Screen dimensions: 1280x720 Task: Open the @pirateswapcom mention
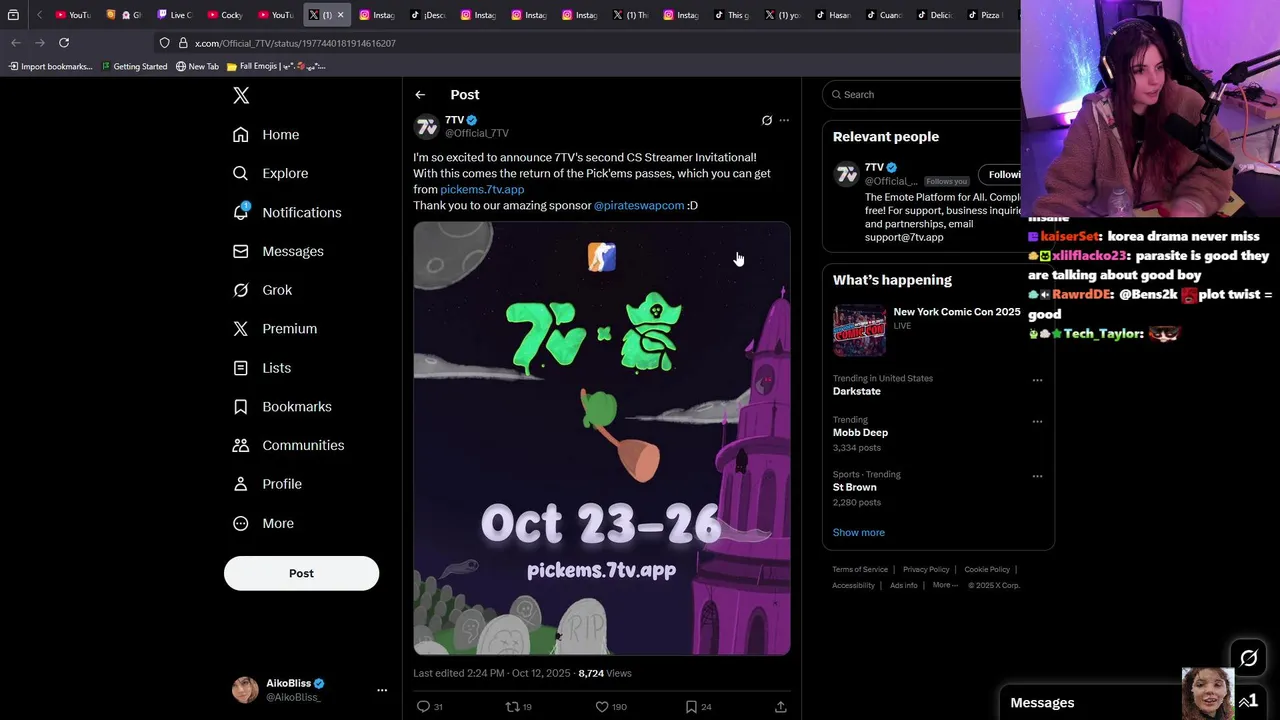(639, 205)
